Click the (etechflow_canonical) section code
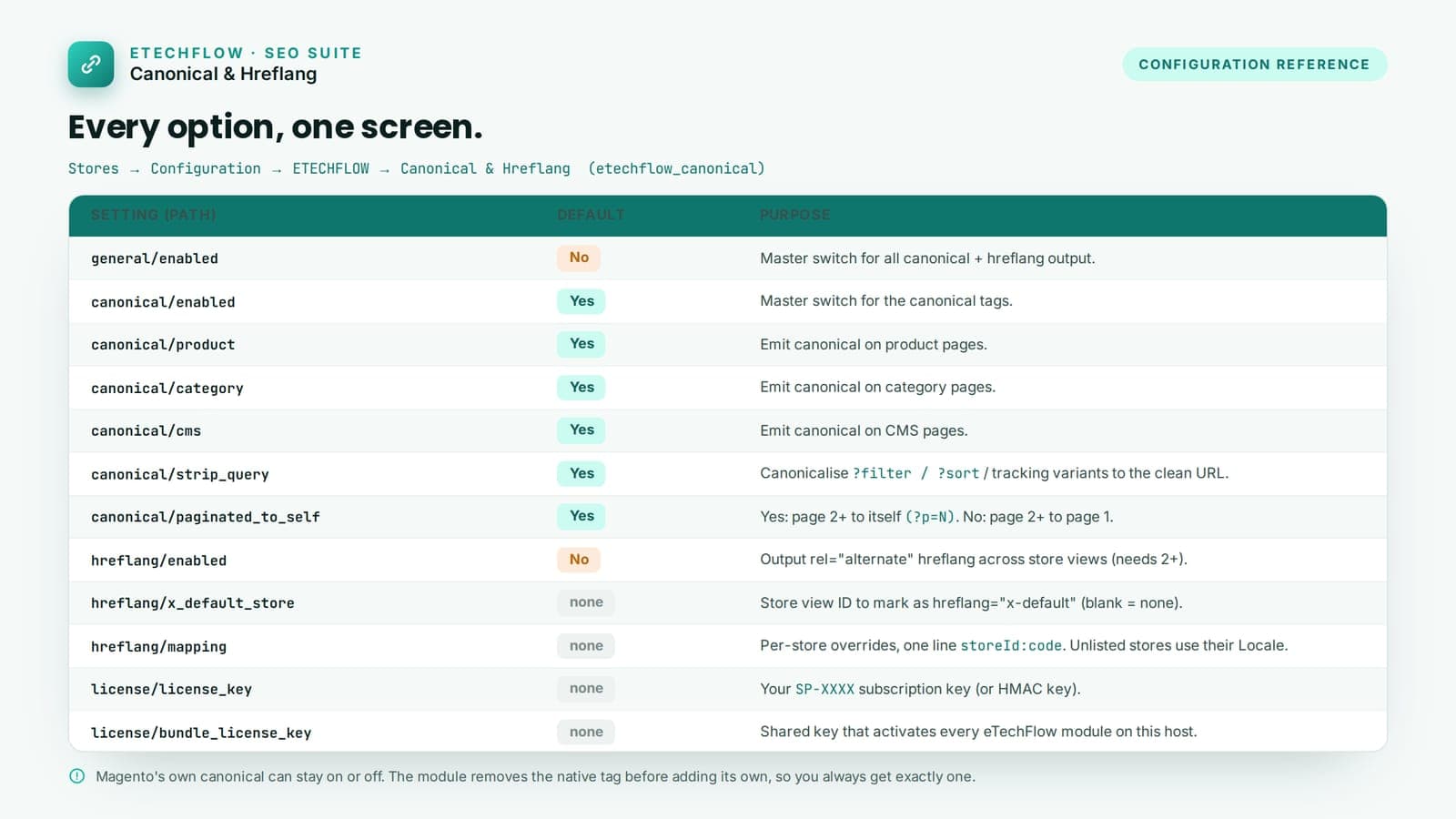Viewport: 1456px width, 819px height. (676, 168)
